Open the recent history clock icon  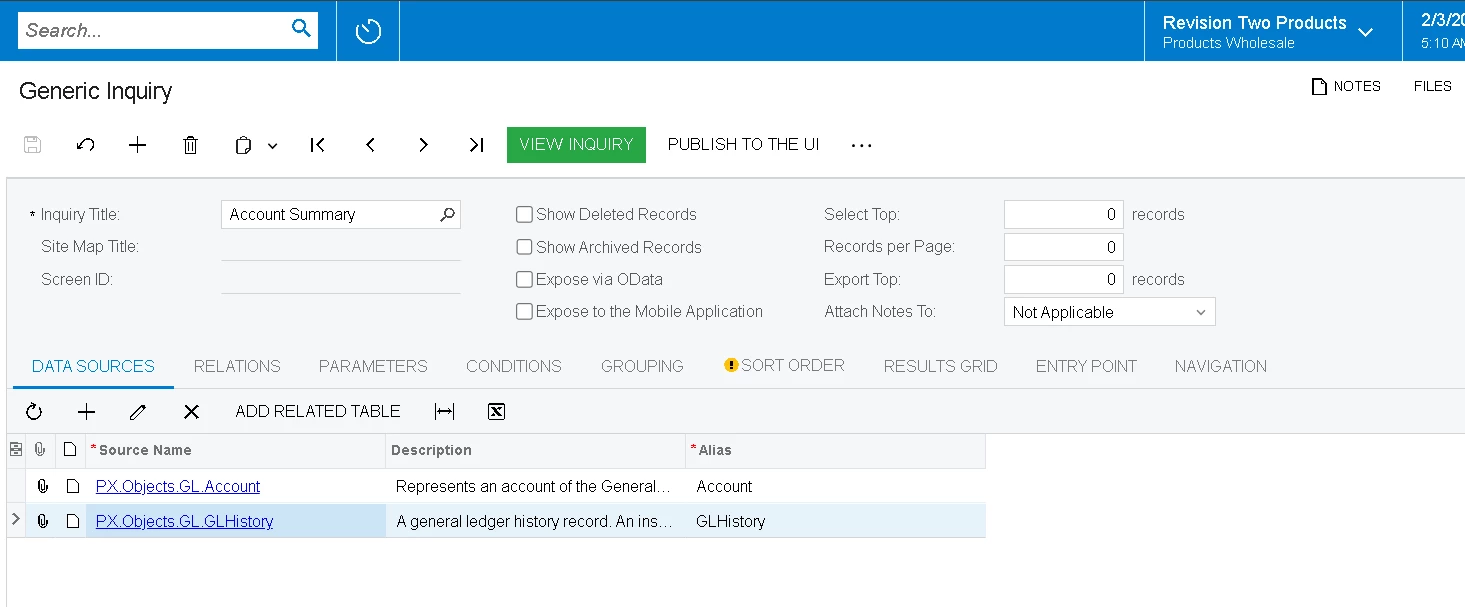point(368,31)
